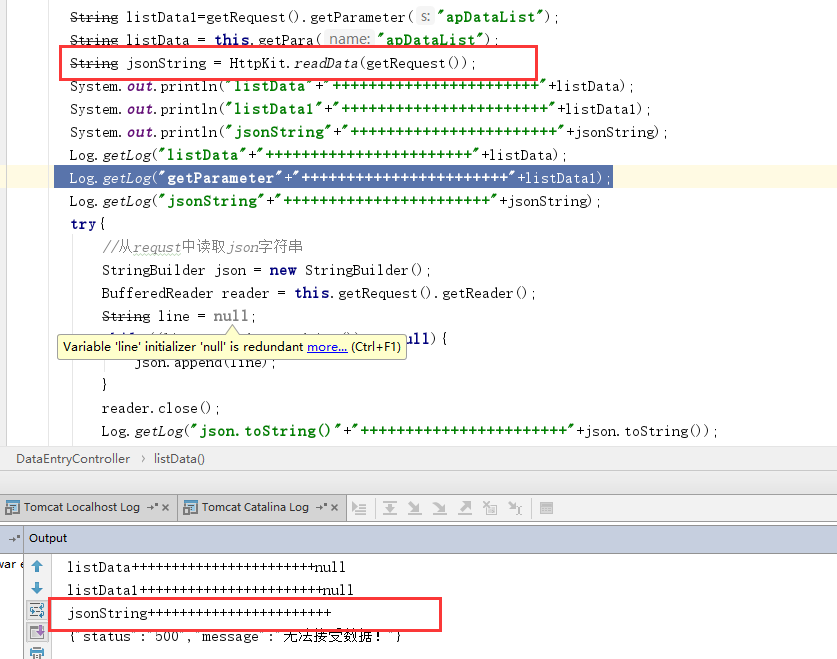Pin the Tomcat Localhost Log tab
This screenshot has width=837, height=659.
(x=153, y=507)
